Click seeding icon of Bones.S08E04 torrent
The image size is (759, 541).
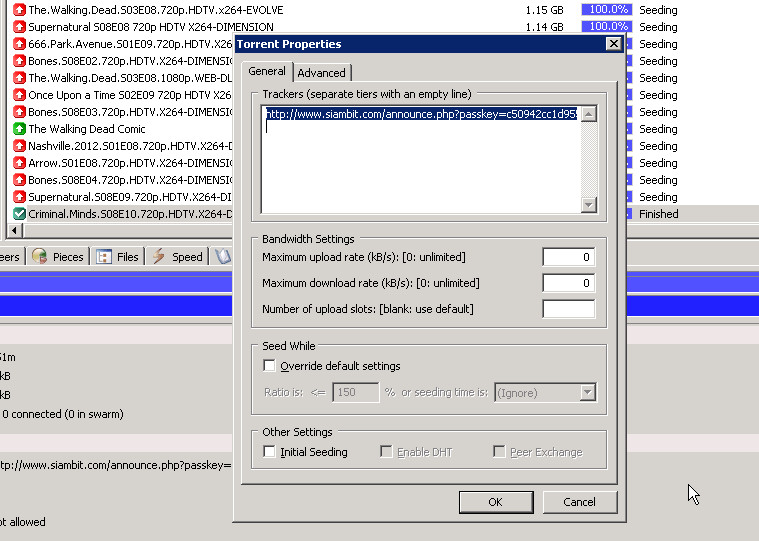pyautogui.click(x=19, y=180)
